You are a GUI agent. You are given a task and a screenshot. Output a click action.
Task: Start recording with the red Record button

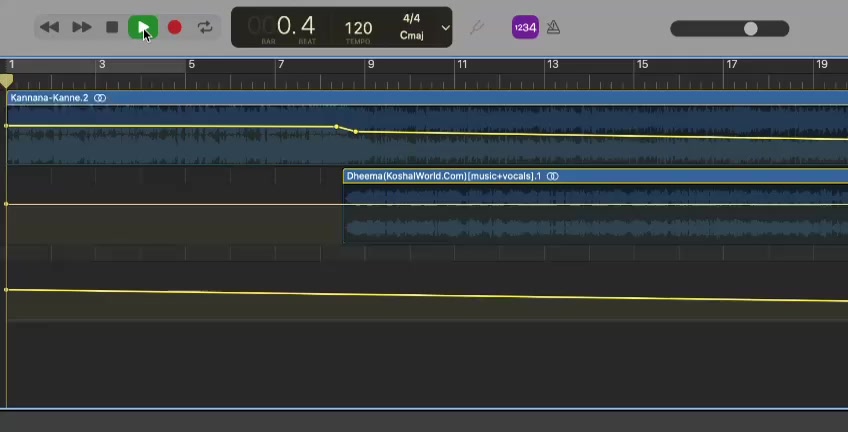(x=175, y=28)
